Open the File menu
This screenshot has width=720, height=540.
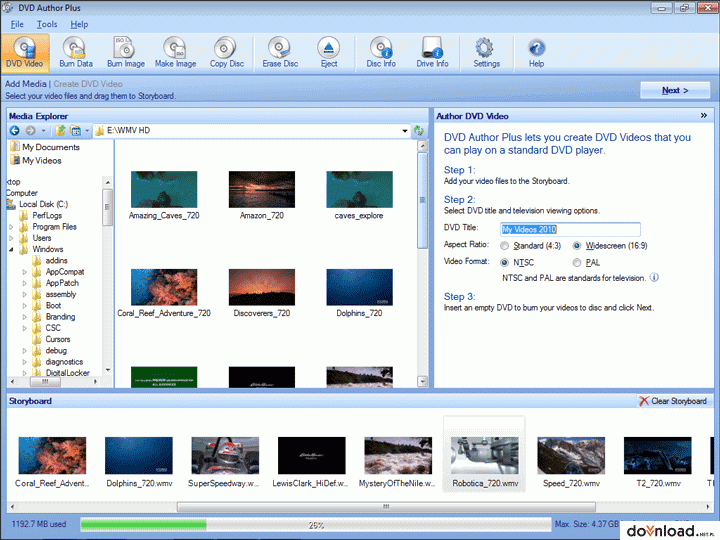point(17,24)
